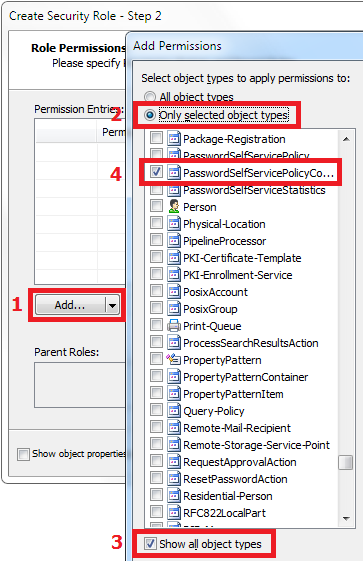Select the Residential-Person list entry
363x561 pixels.
(x=228, y=496)
